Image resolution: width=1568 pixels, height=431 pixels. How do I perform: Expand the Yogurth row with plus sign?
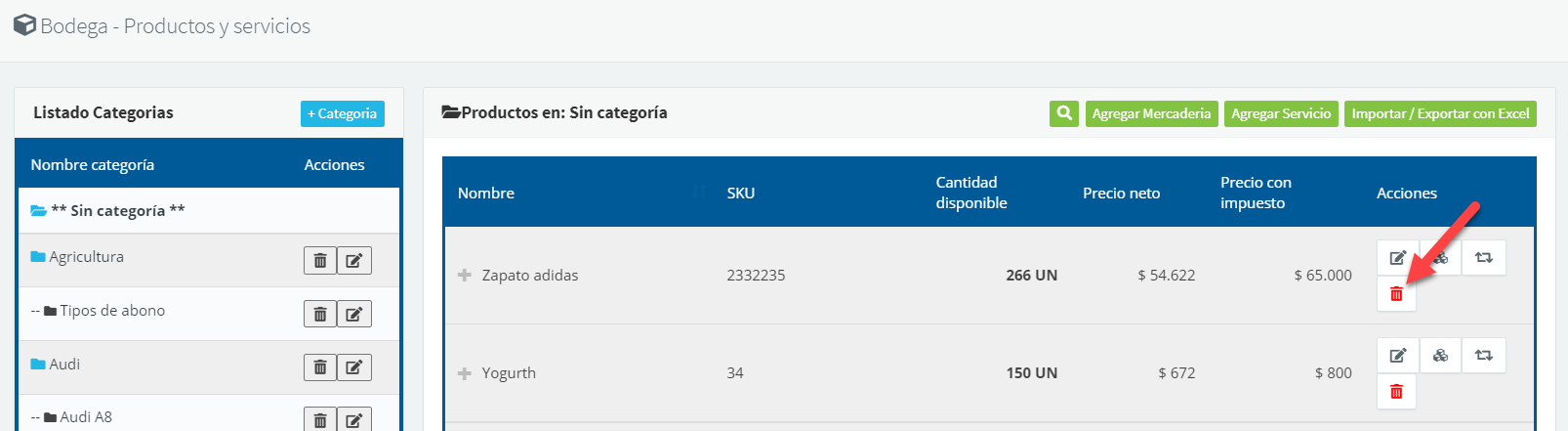[x=465, y=373]
